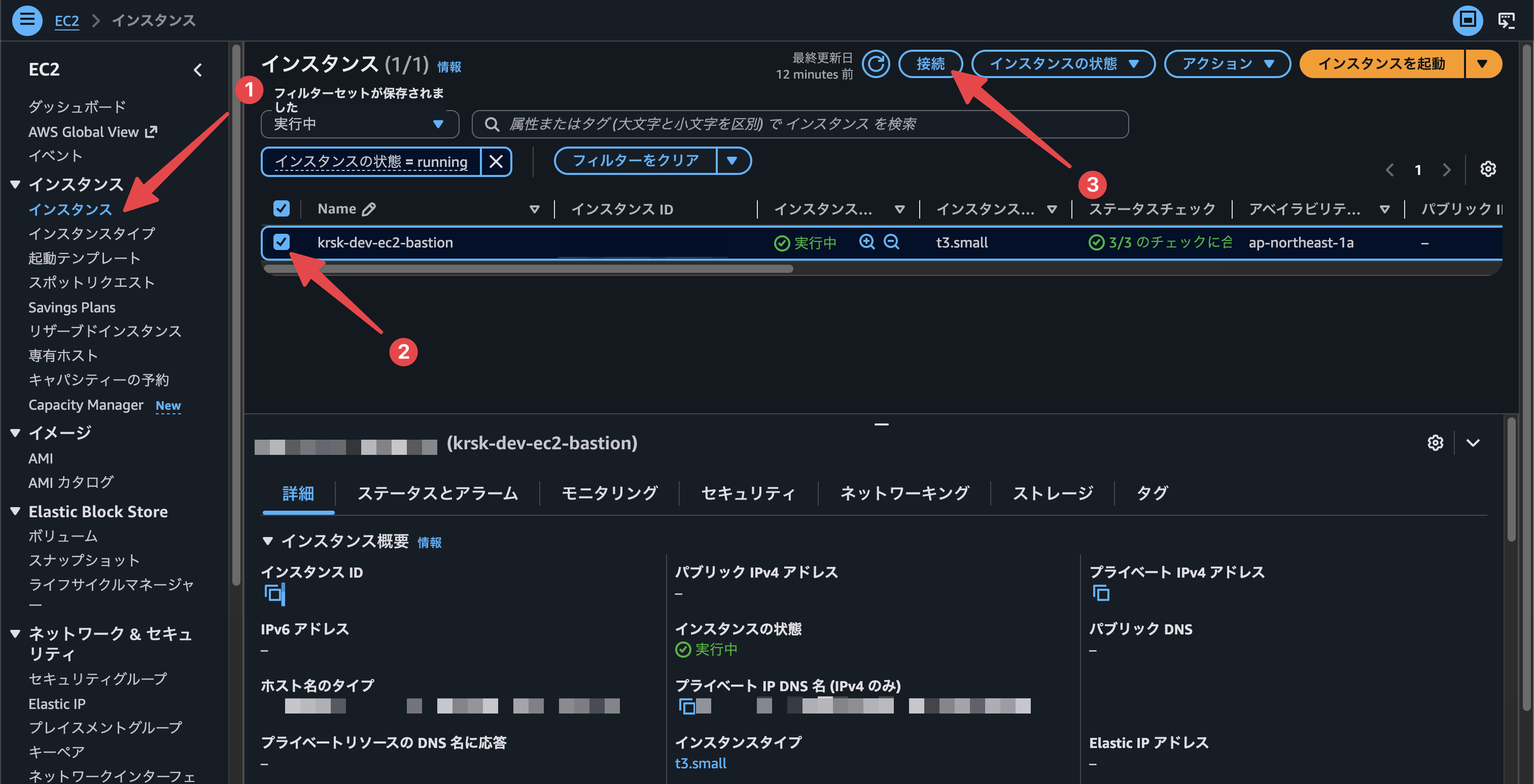This screenshot has height=784, width=1534.
Task: Open the t3.small instance type link
Action: point(701,764)
